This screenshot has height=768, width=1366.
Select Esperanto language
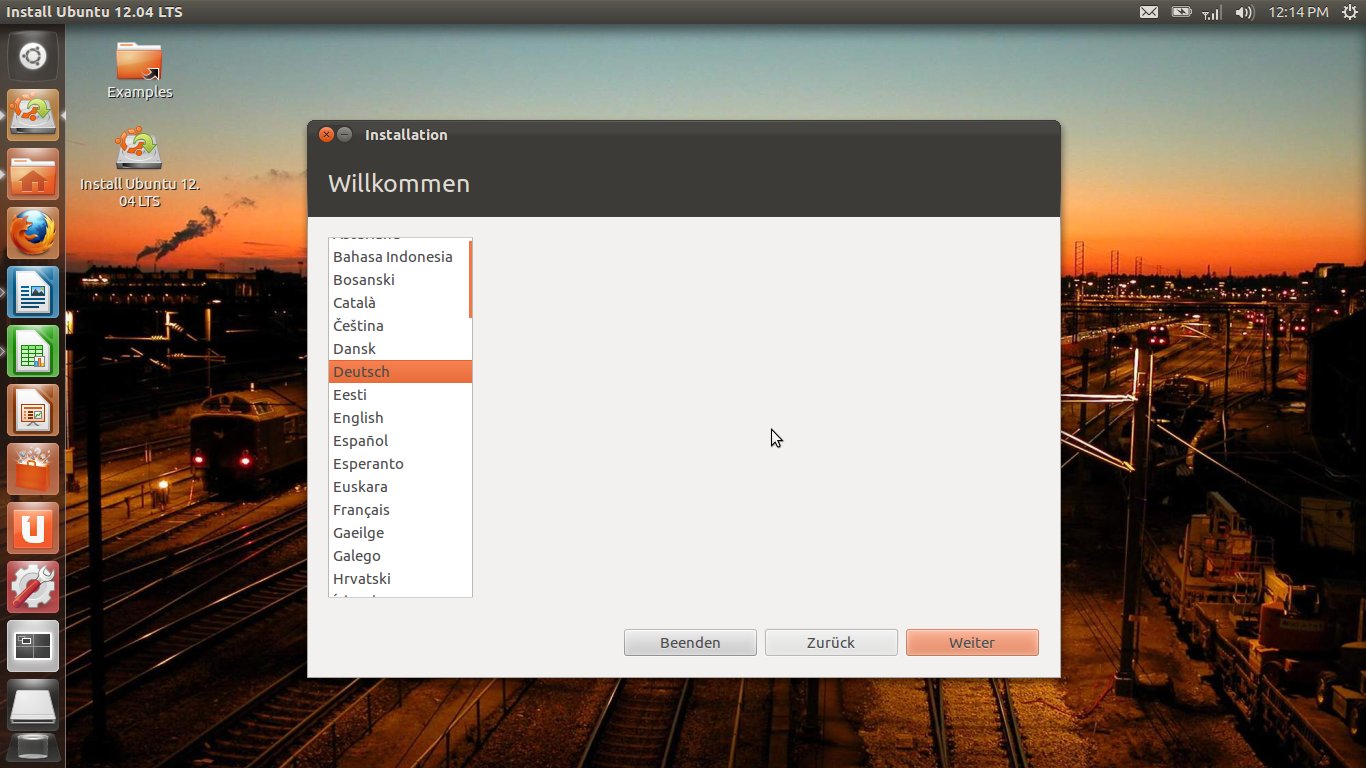point(399,464)
